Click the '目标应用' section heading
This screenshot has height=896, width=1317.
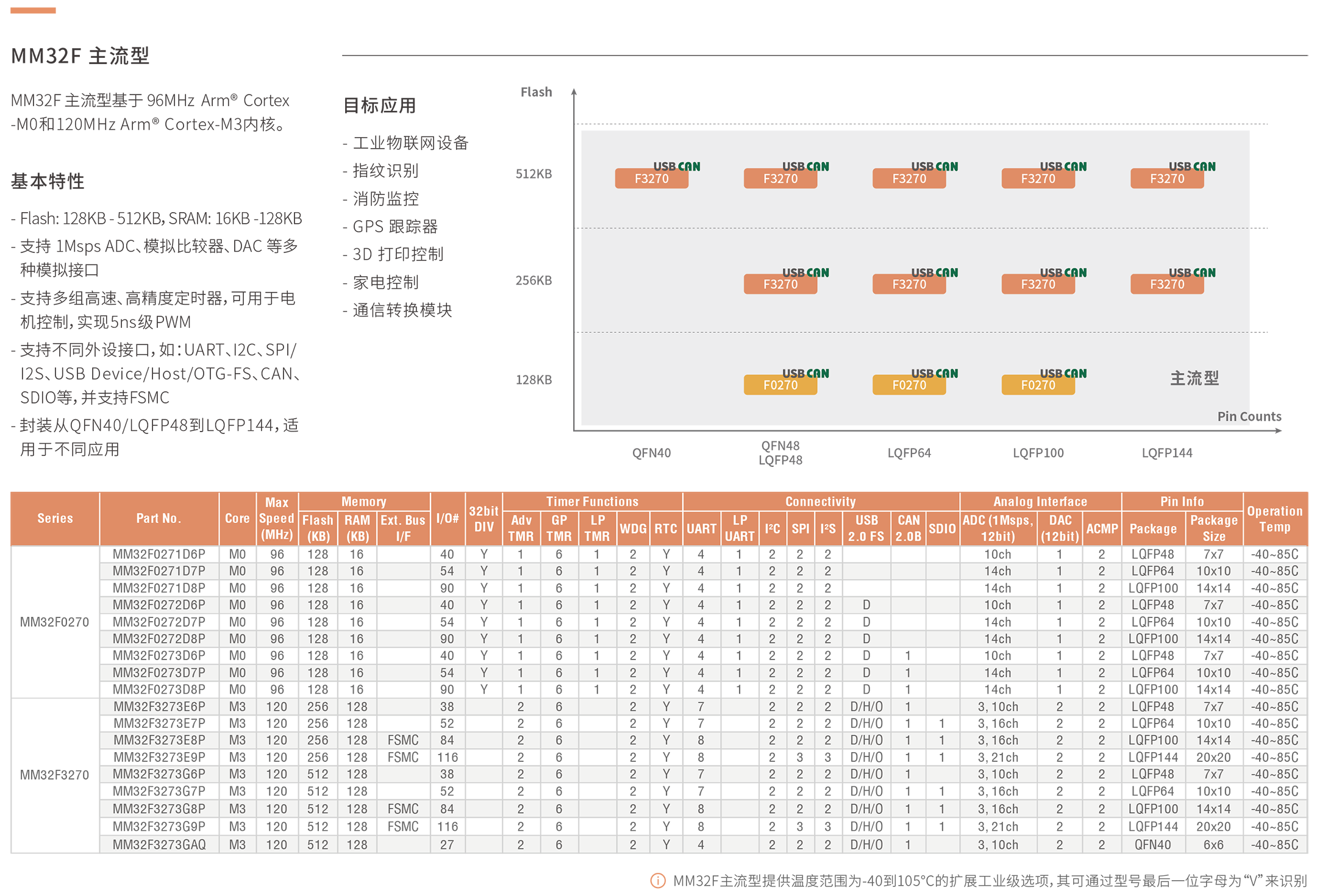point(379,105)
